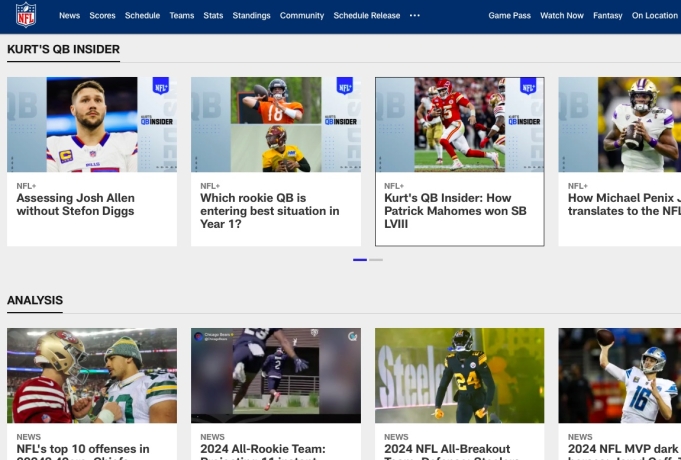Open rookie quarterbacks thumbnail image
Screen dimensions: 681x460
(x=276, y=125)
